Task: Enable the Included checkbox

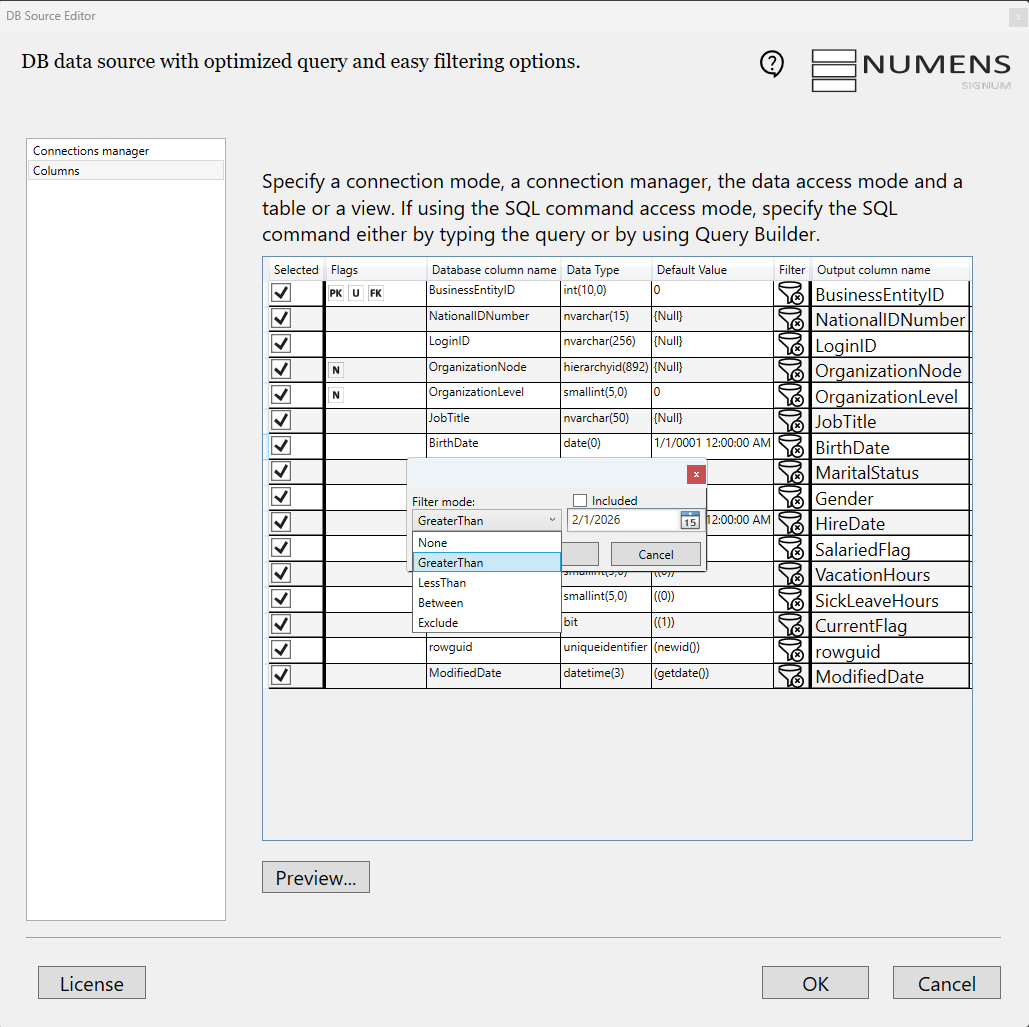Action: pyautogui.click(x=580, y=501)
